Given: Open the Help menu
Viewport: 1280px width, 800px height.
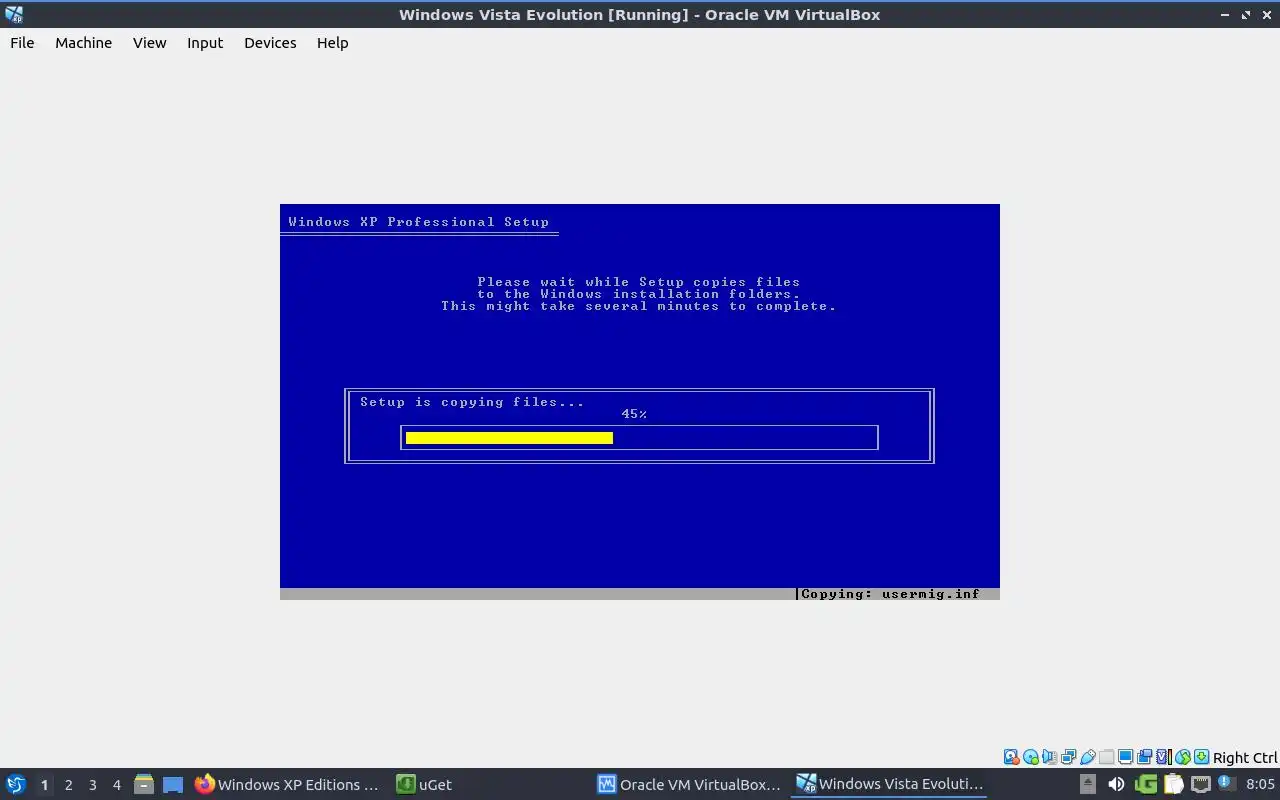Looking at the screenshot, I should coord(332,43).
